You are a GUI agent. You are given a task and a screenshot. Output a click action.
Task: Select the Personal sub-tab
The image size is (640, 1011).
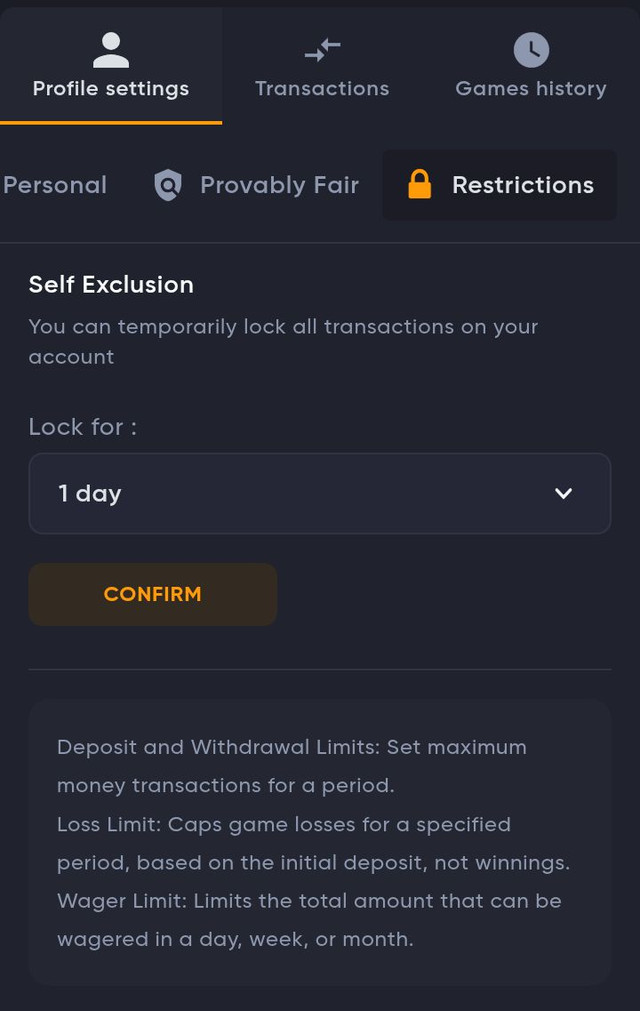[55, 185]
